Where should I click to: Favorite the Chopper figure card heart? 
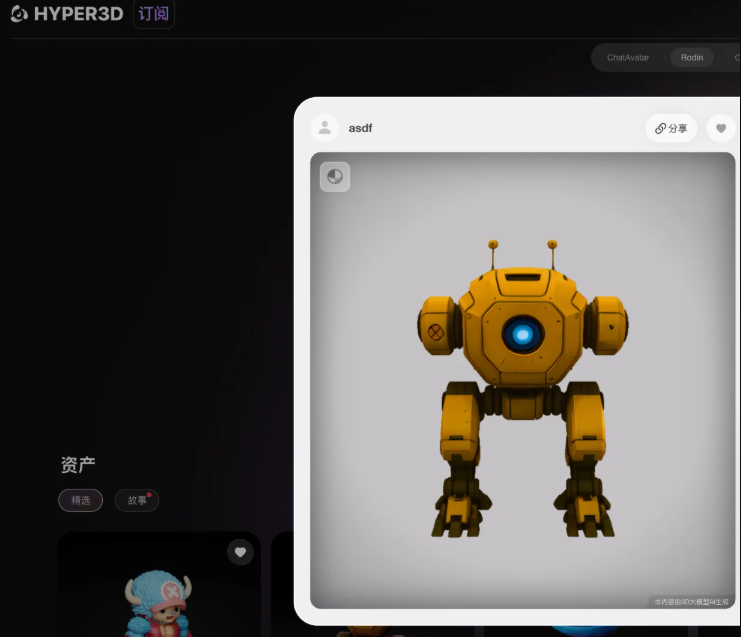[240, 552]
